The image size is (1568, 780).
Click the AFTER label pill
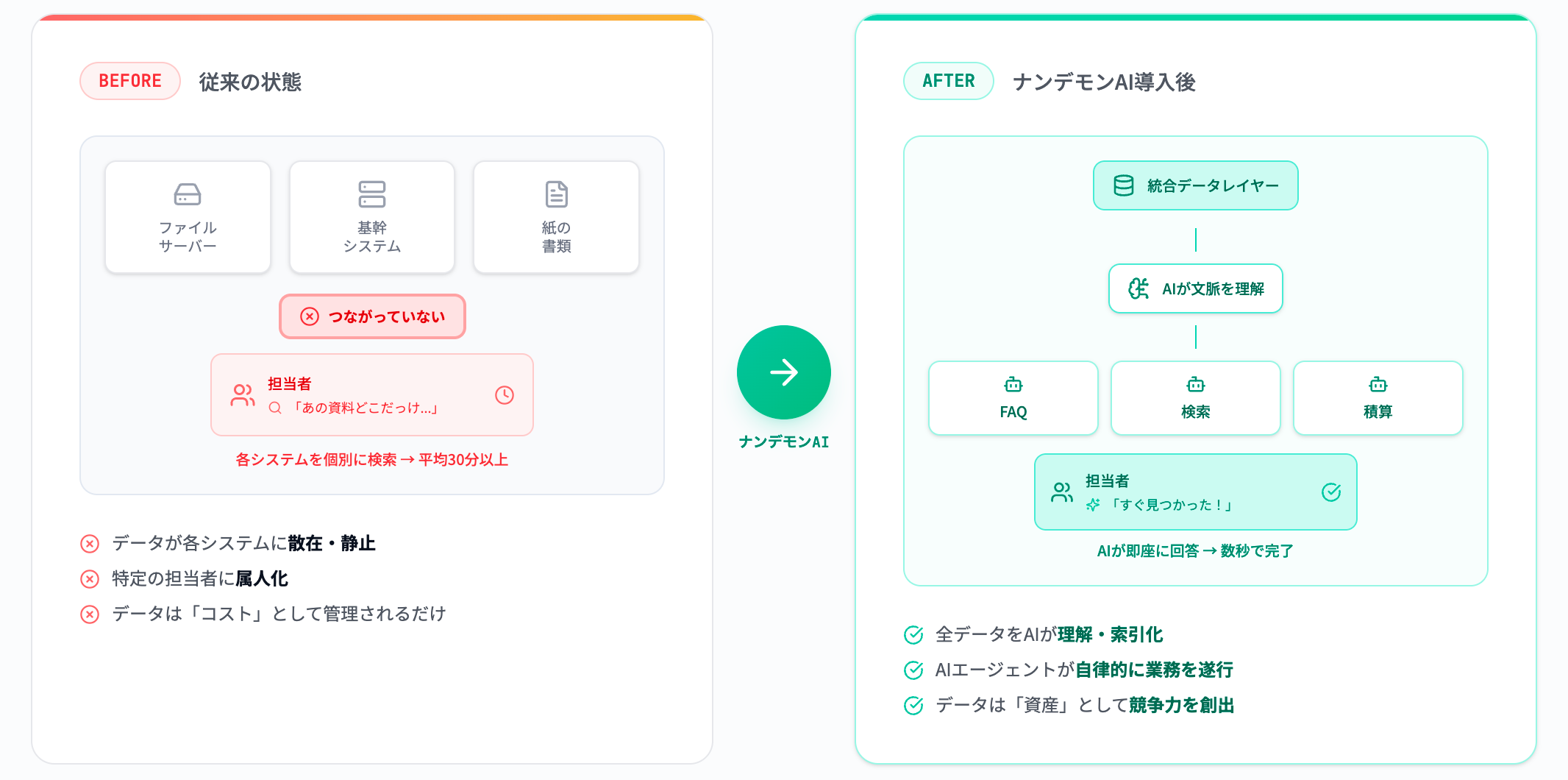pos(949,81)
